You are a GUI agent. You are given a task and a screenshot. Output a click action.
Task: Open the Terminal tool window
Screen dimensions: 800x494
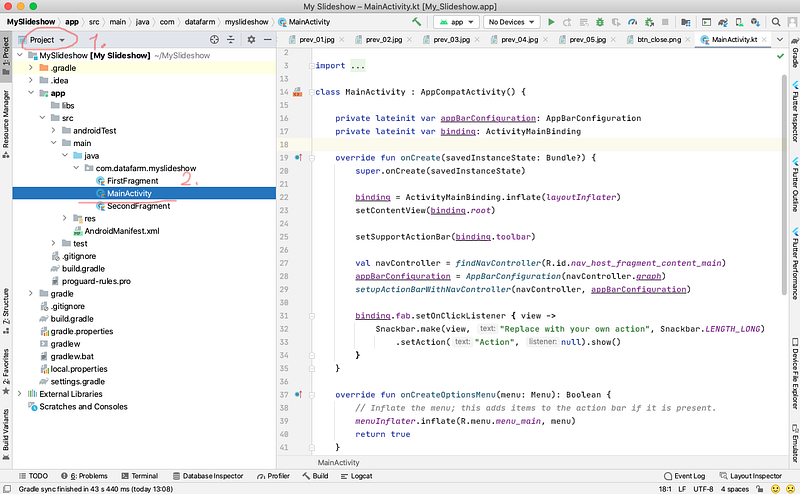(x=140, y=476)
